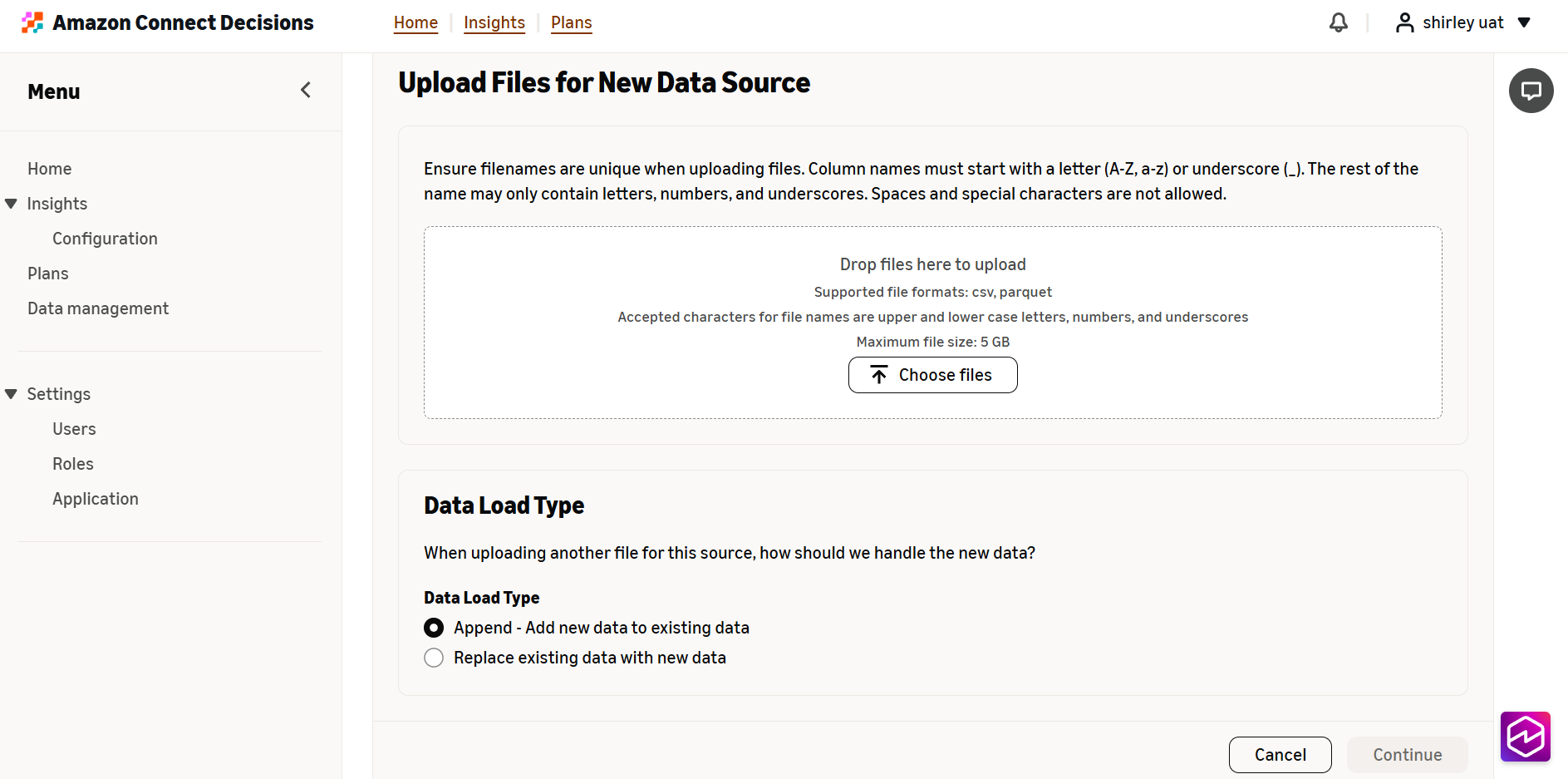The image size is (1568, 779).
Task: Select Replace existing data radio option
Action: [434, 658]
